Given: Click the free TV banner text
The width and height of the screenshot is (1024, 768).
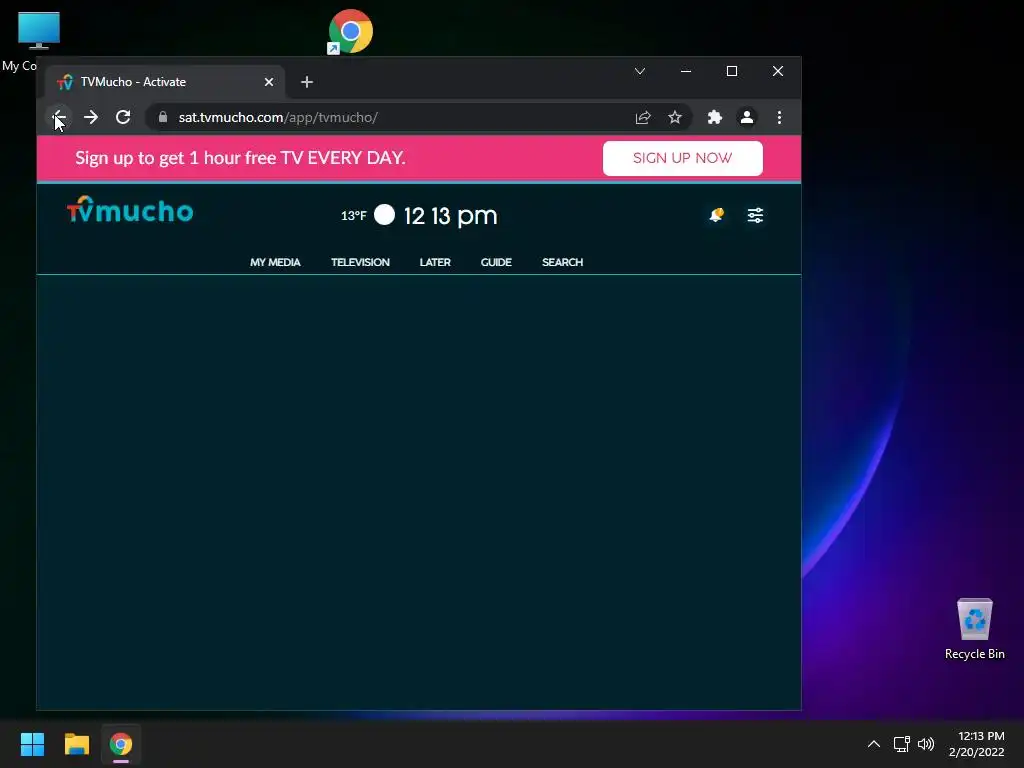Looking at the screenshot, I should tap(240, 158).
